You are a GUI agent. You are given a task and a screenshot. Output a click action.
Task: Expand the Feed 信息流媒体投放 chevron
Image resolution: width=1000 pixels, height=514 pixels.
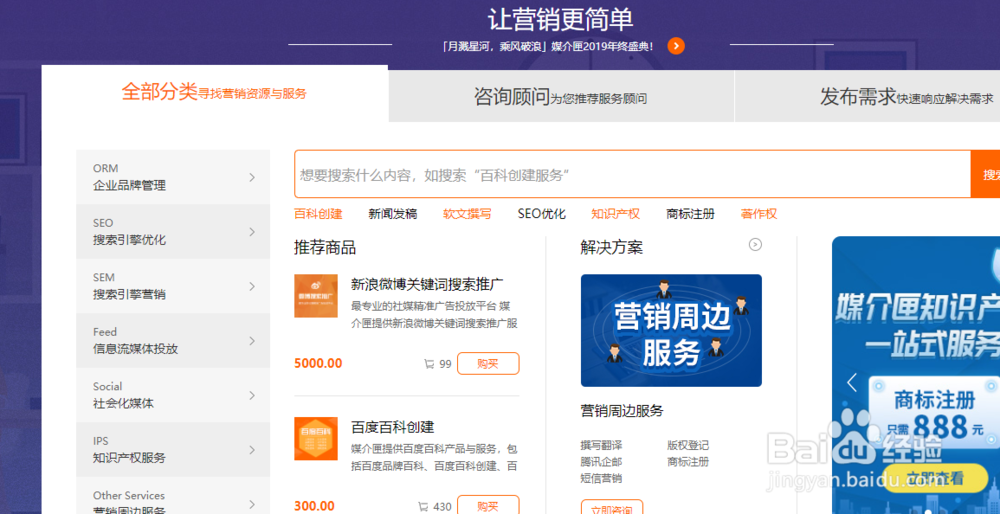pos(252,341)
